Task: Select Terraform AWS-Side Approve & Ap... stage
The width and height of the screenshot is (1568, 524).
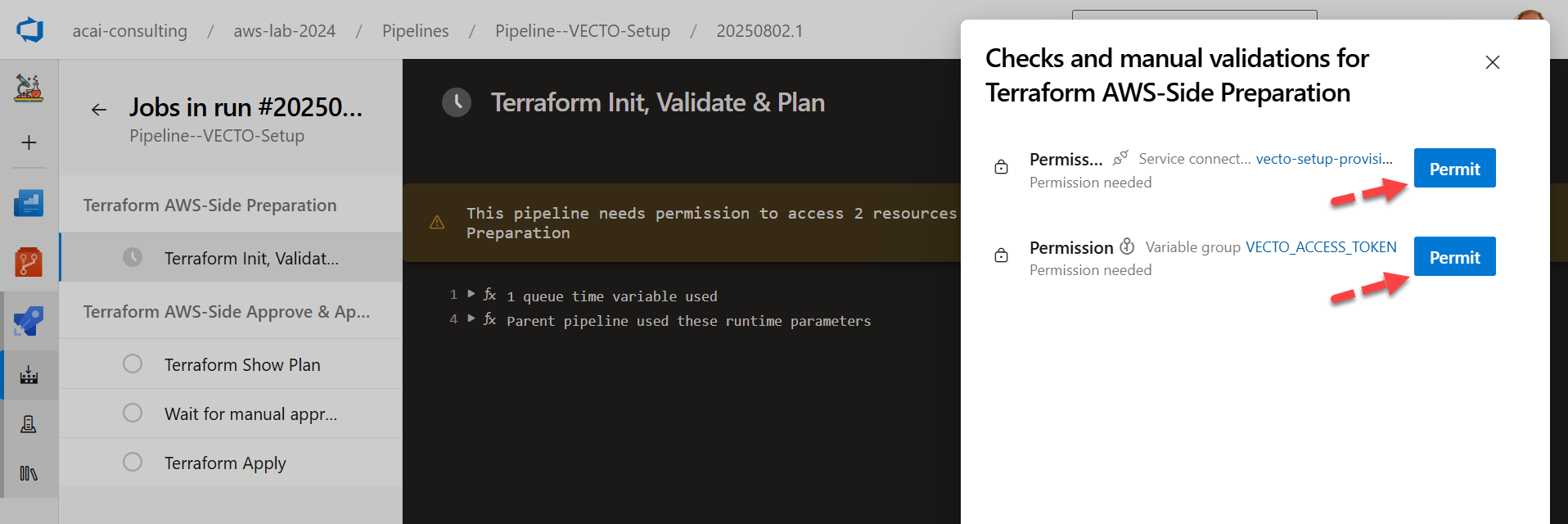Action: click(x=231, y=311)
